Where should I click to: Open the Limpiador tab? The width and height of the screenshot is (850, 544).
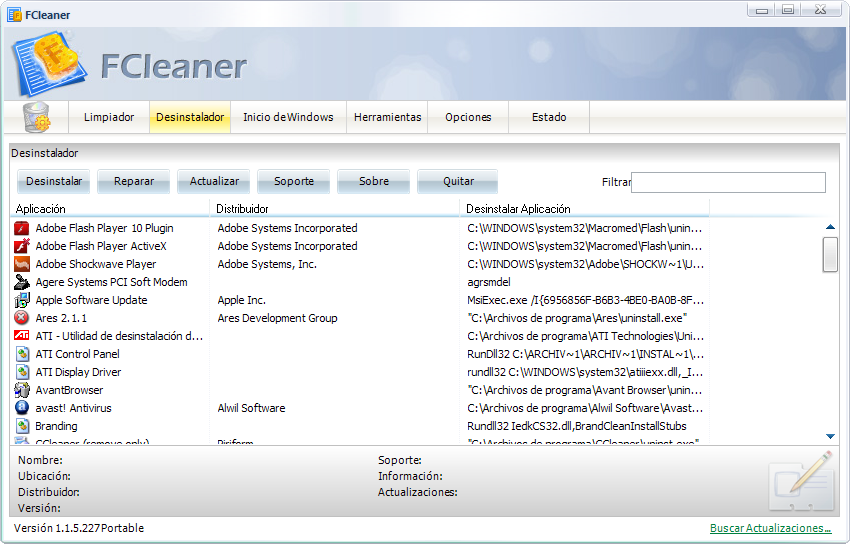[109, 117]
